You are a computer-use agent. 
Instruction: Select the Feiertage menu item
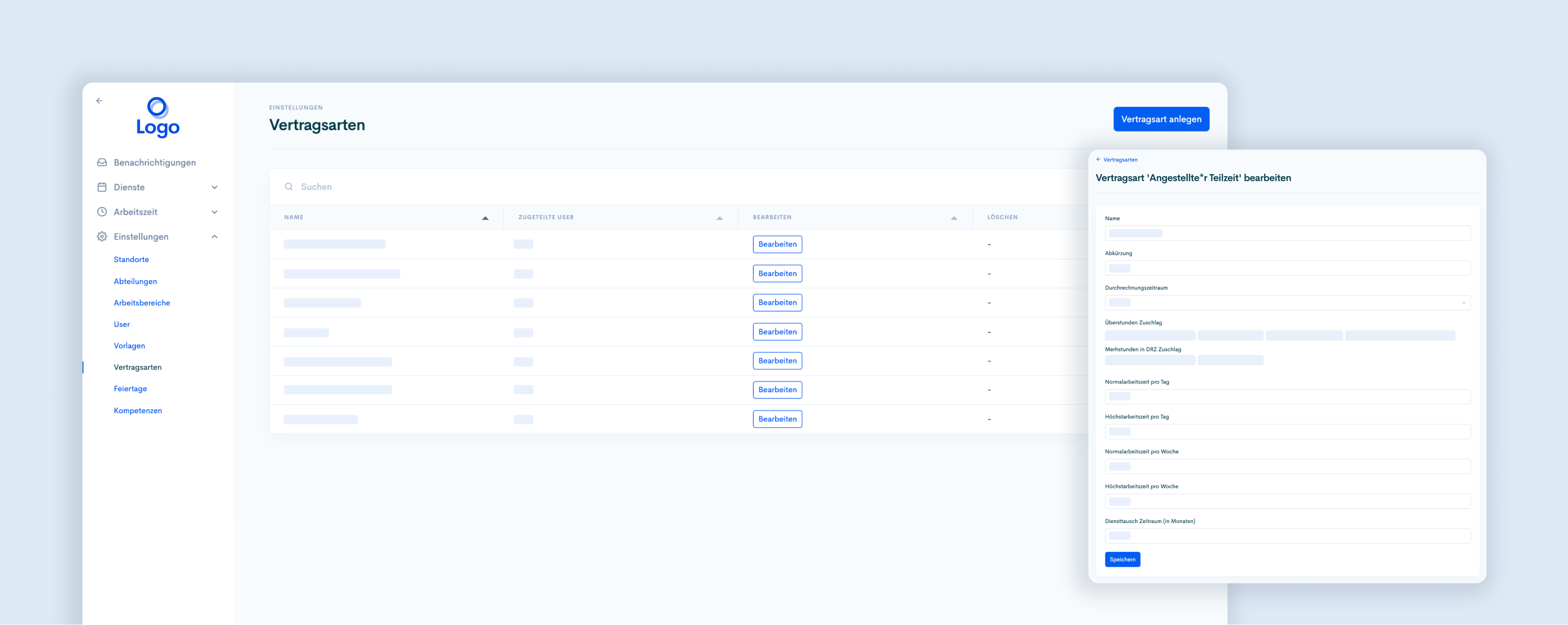click(130, 389)
